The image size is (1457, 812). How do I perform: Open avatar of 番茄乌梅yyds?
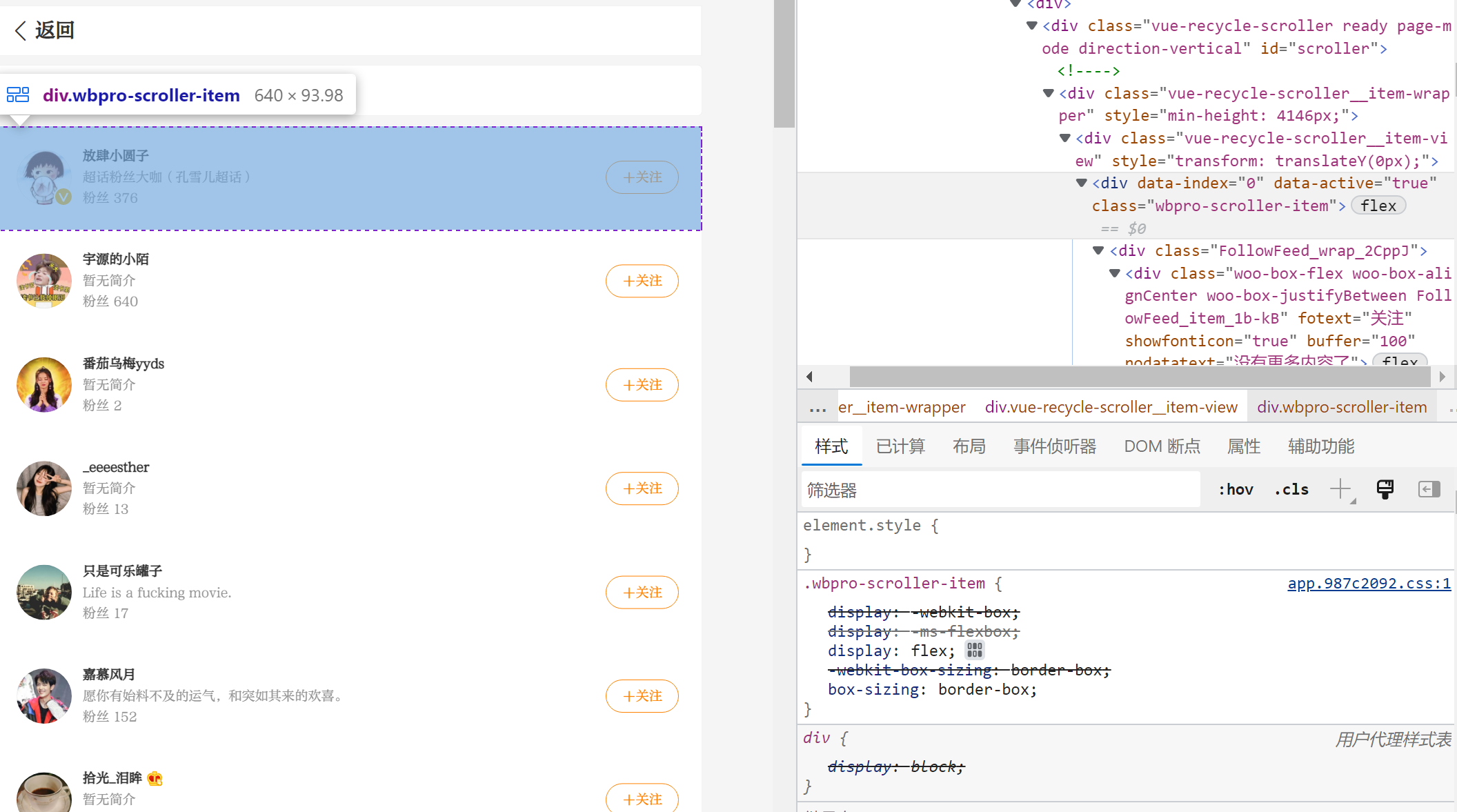click(44, 385)
